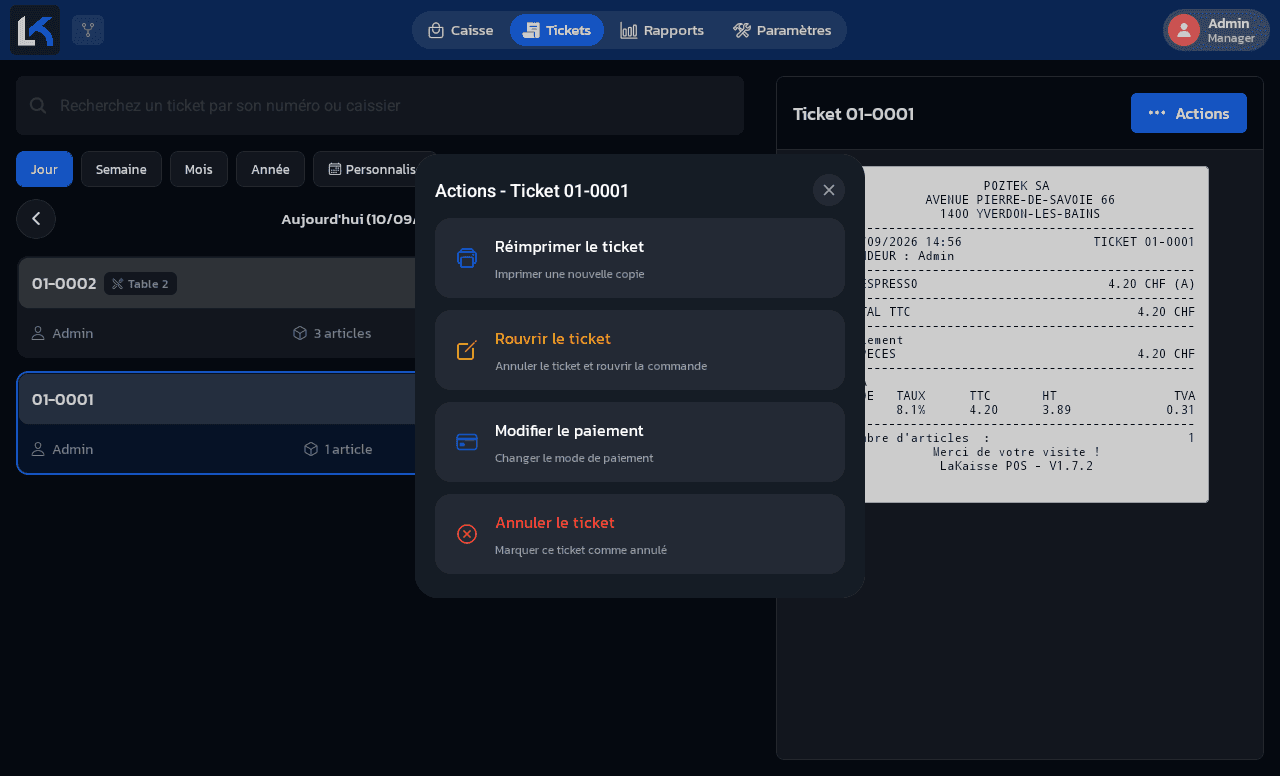
Task: Click the credit card payment icon
Action: pyautogui.click(x=467, y=442)
